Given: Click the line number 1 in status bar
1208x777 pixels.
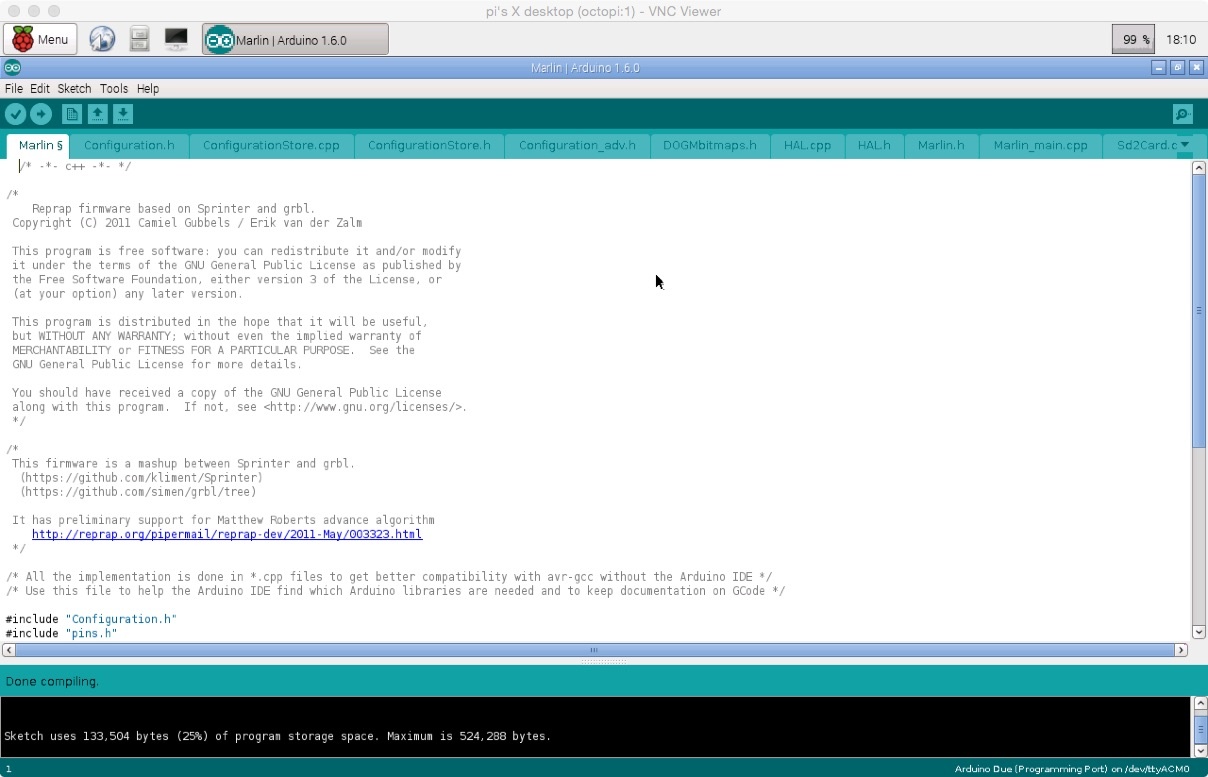Looking at the screenshot, I should 8,769.
